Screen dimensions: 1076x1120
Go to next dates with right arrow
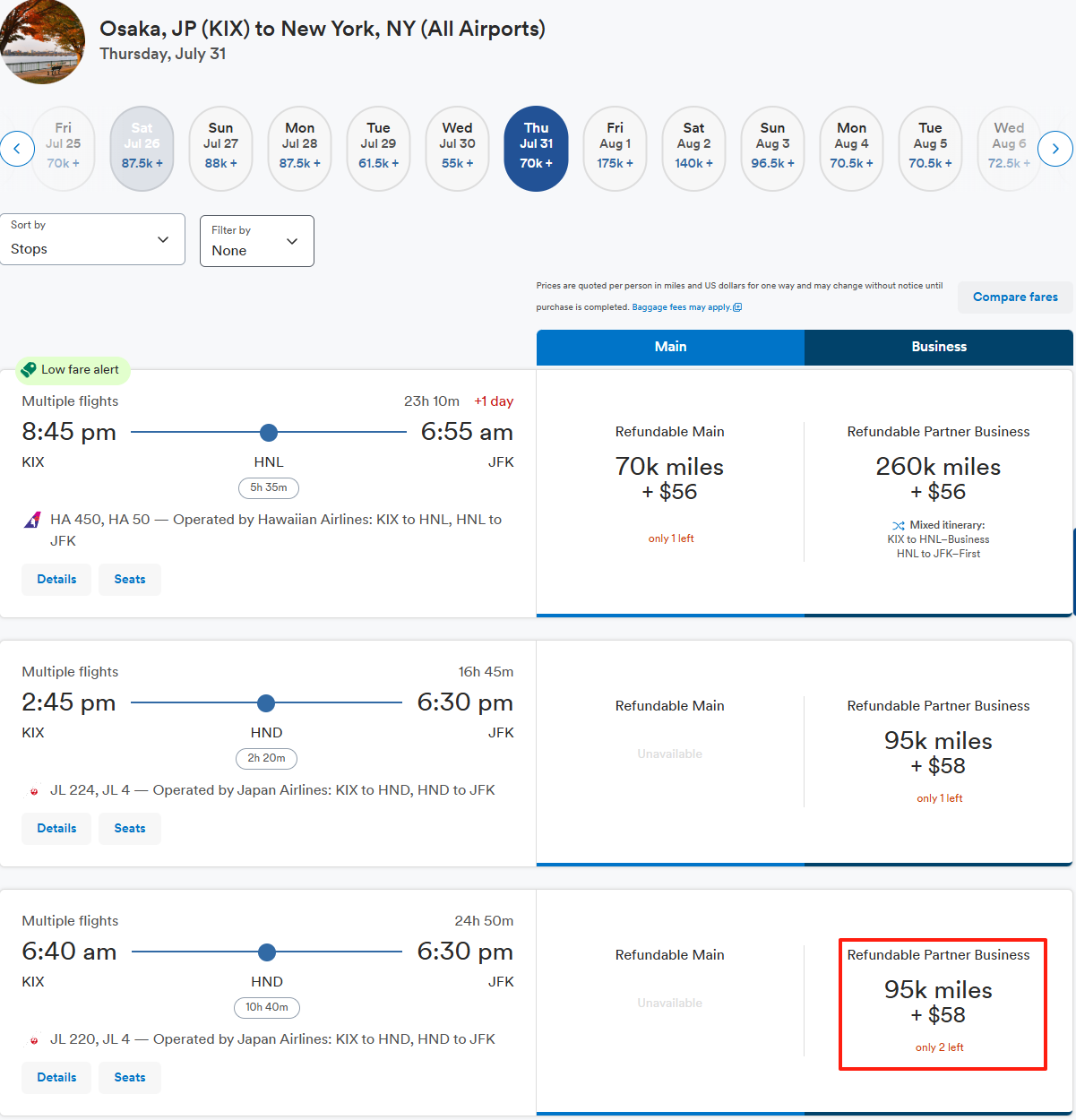(x=1055, y=149)
